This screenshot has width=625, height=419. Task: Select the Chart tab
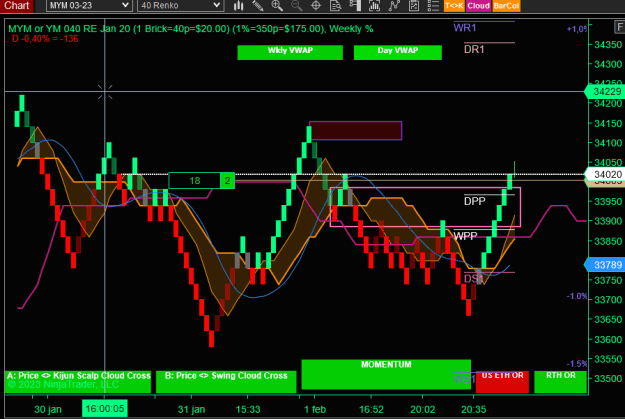[x=16, y=6]
